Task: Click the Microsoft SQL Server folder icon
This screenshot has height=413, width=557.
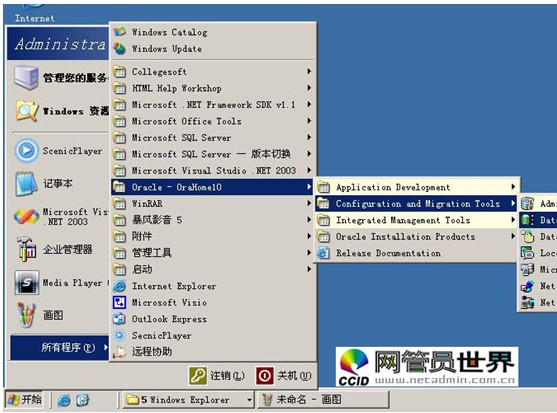Action: (x=120, y=138)
